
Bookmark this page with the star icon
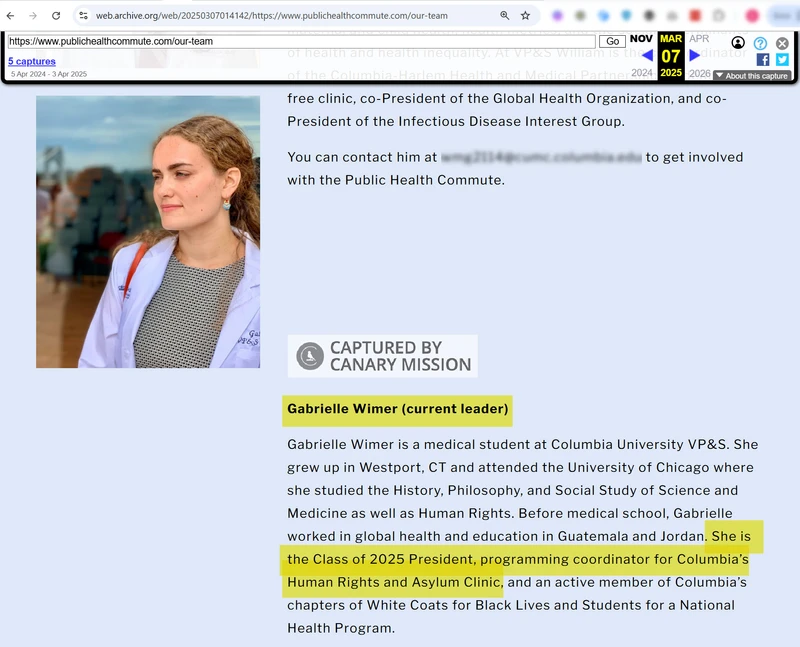tap(526, 16)
